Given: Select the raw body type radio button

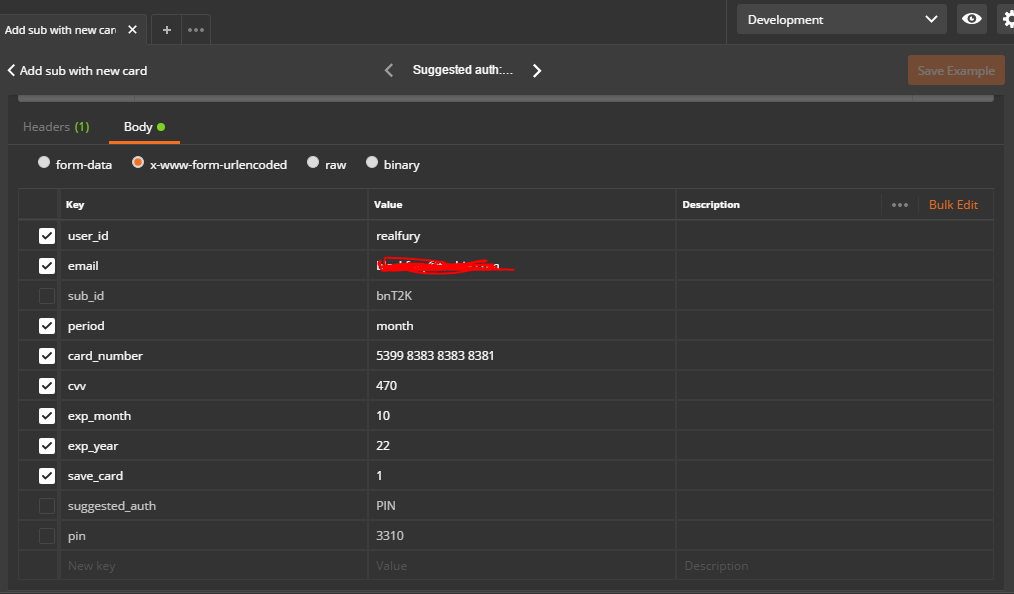Looking at the screenshot, I should (313, 161).
